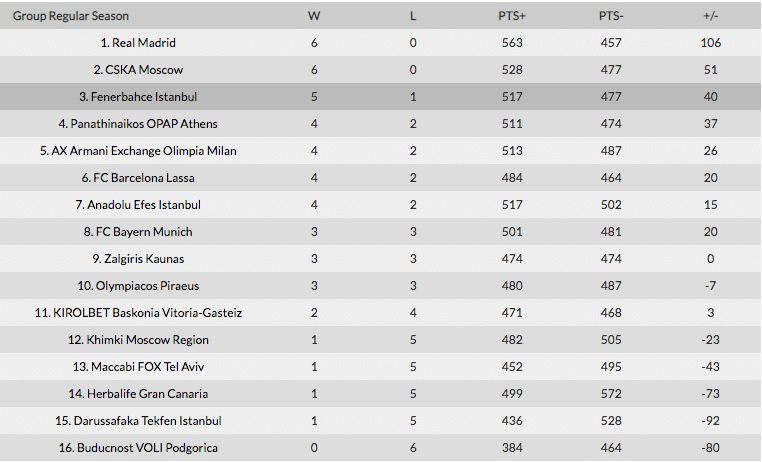Click the Group Regular Season header
This screenshot has height=462, width=762.
tap(70, 16)
